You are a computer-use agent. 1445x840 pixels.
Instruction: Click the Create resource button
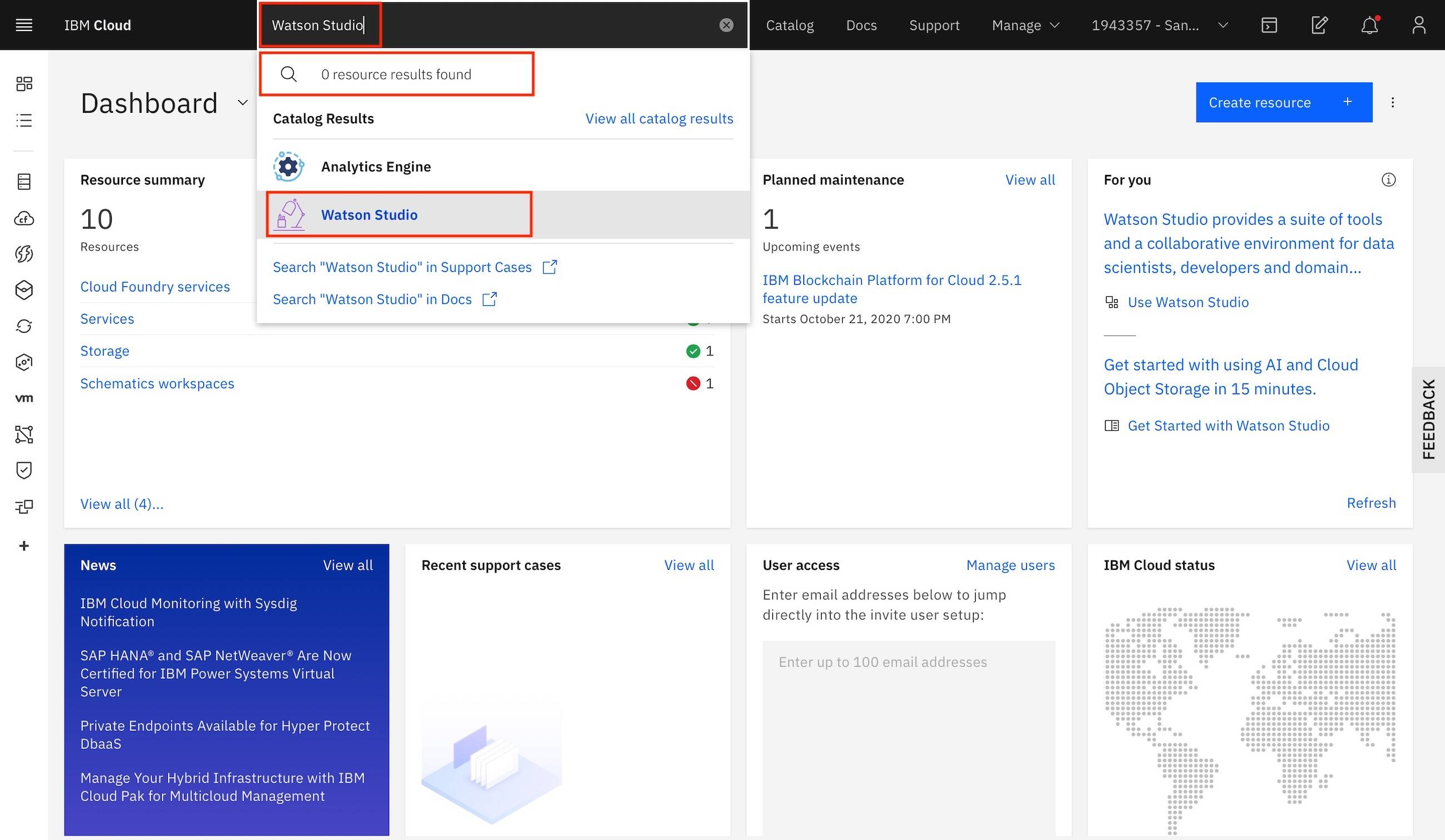coord(1283,103)
